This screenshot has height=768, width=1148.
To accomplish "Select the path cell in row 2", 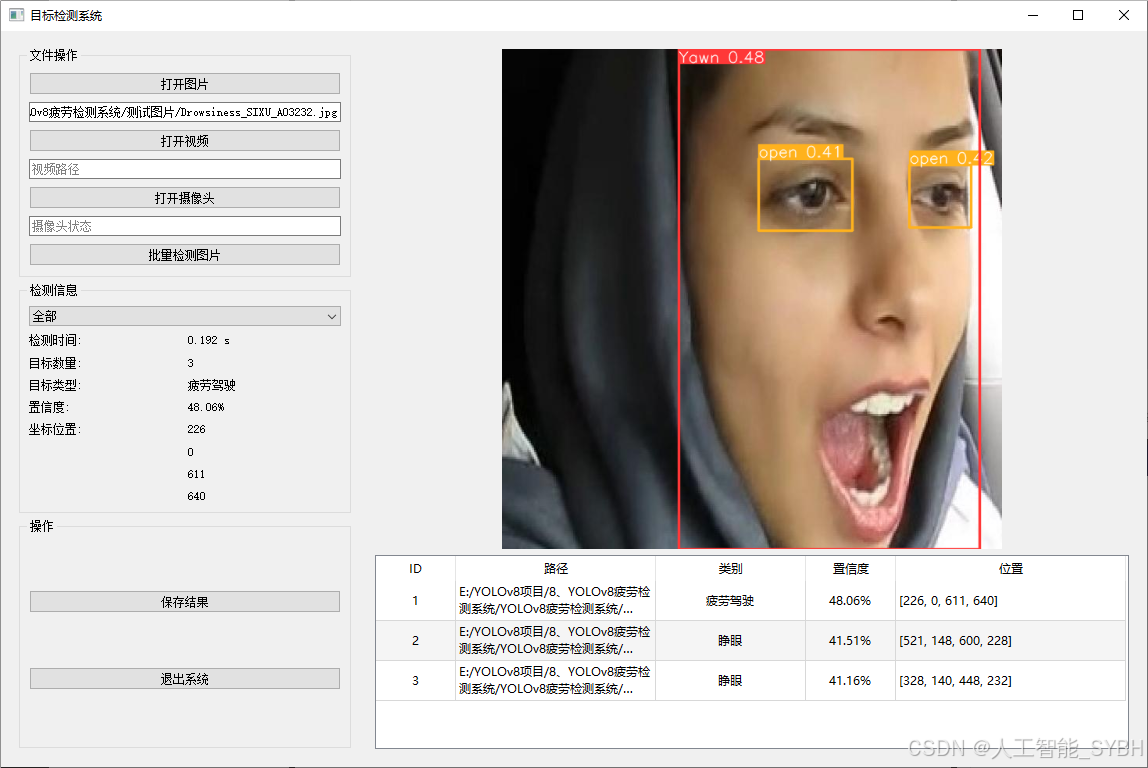I will [x=555, y=641].
